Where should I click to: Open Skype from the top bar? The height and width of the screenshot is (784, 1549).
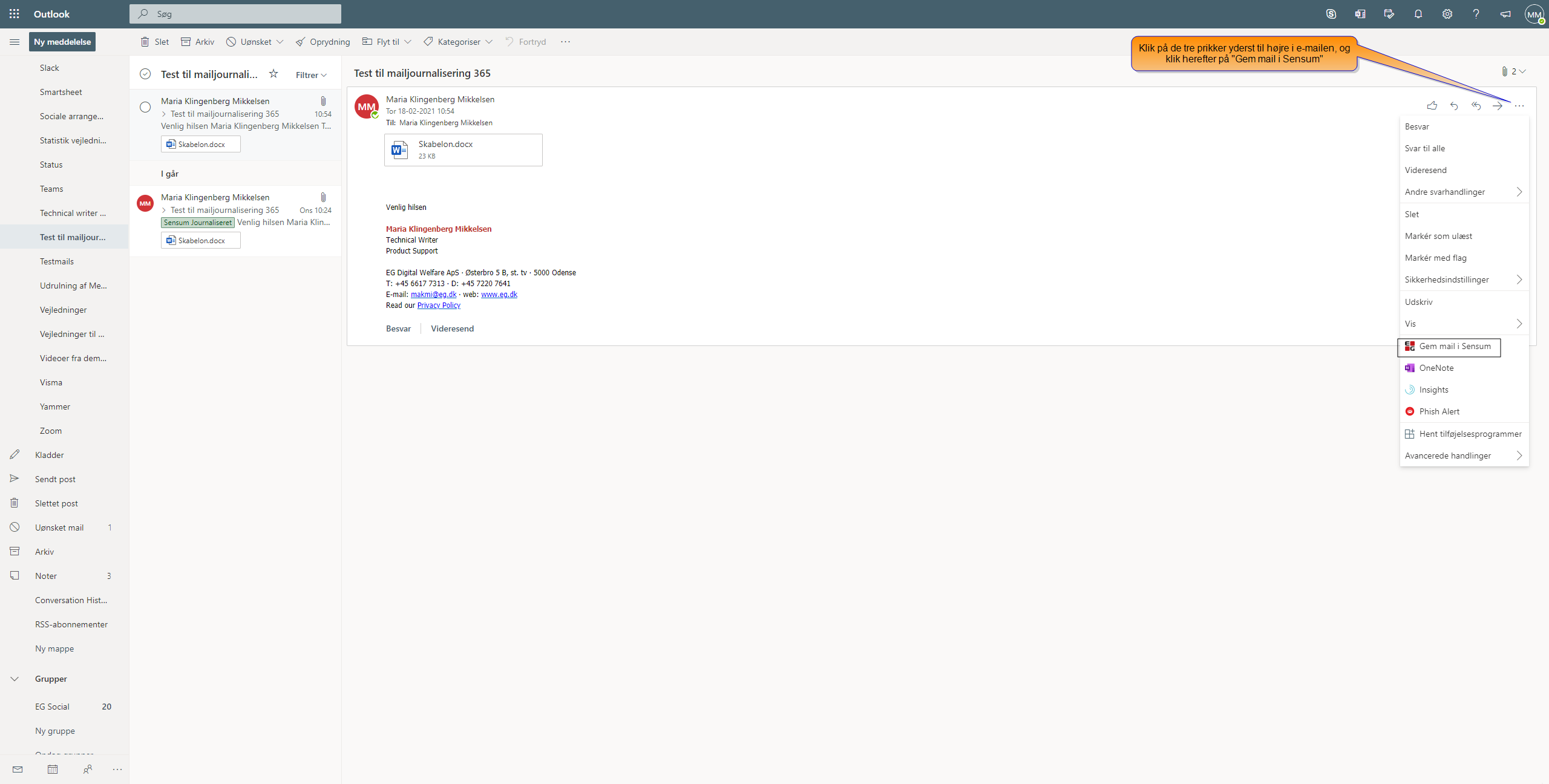[x=1331, y=14]
